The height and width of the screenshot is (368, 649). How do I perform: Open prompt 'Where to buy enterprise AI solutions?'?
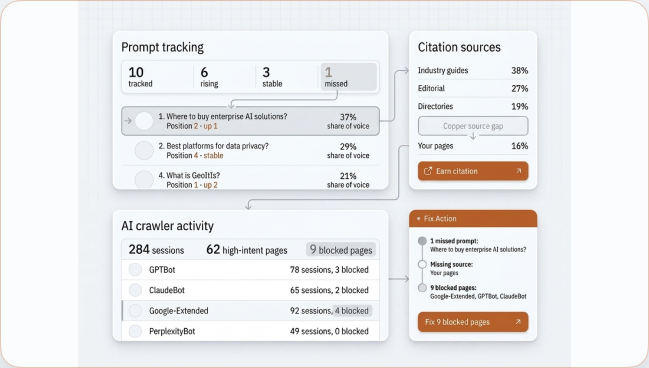[250, 121]
